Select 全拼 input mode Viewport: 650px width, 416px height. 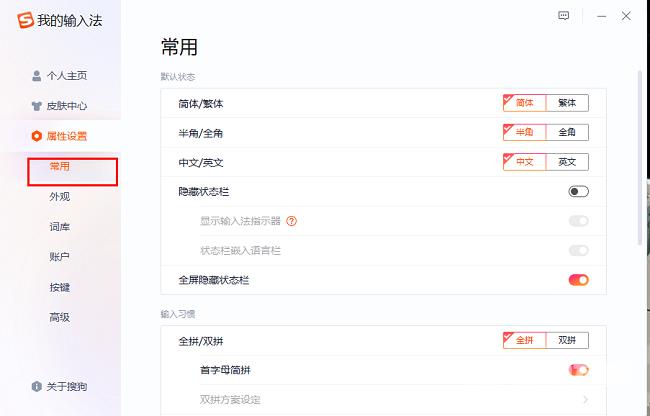[x=524, y=340]
